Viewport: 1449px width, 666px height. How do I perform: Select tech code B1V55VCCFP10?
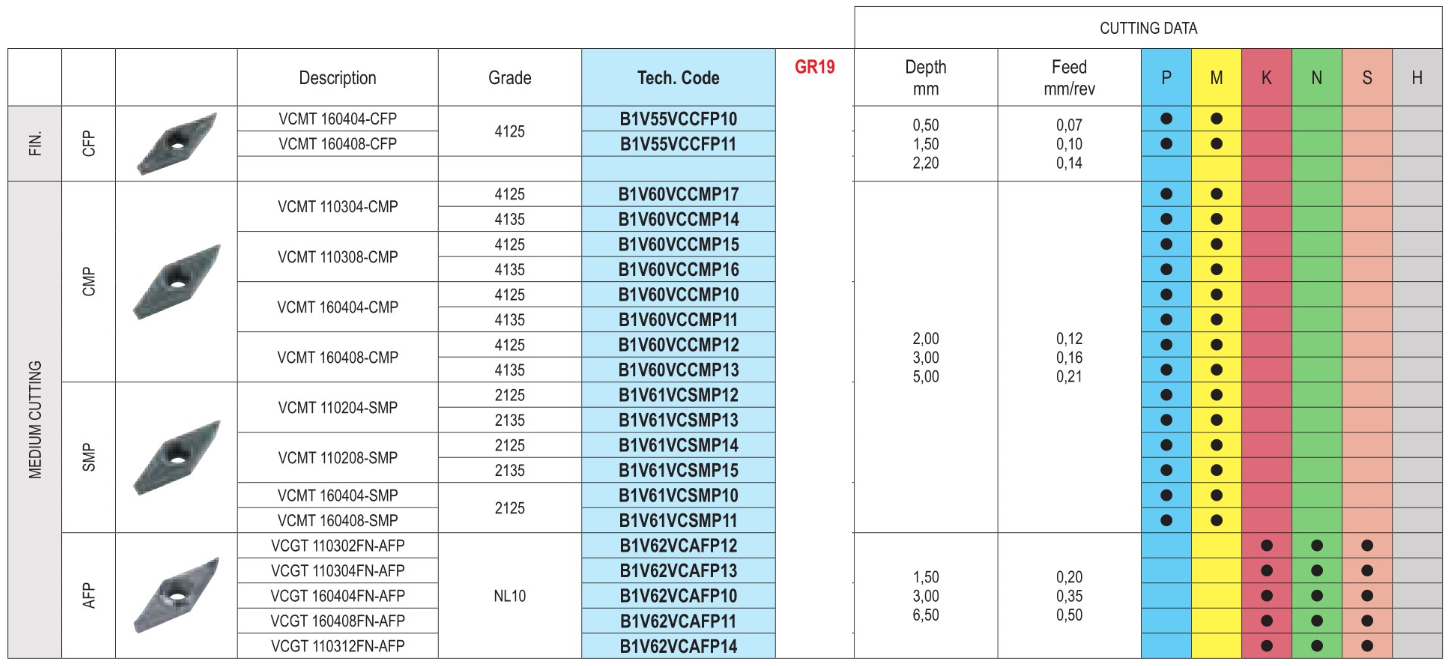click(x=678, y=118)
